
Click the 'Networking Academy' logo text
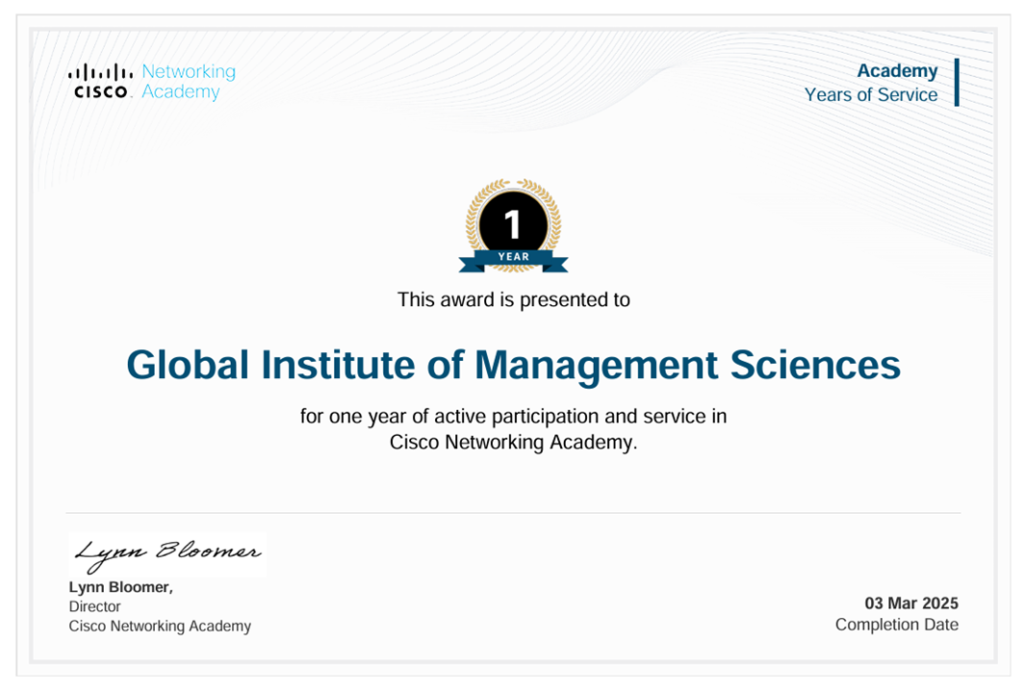189,81
